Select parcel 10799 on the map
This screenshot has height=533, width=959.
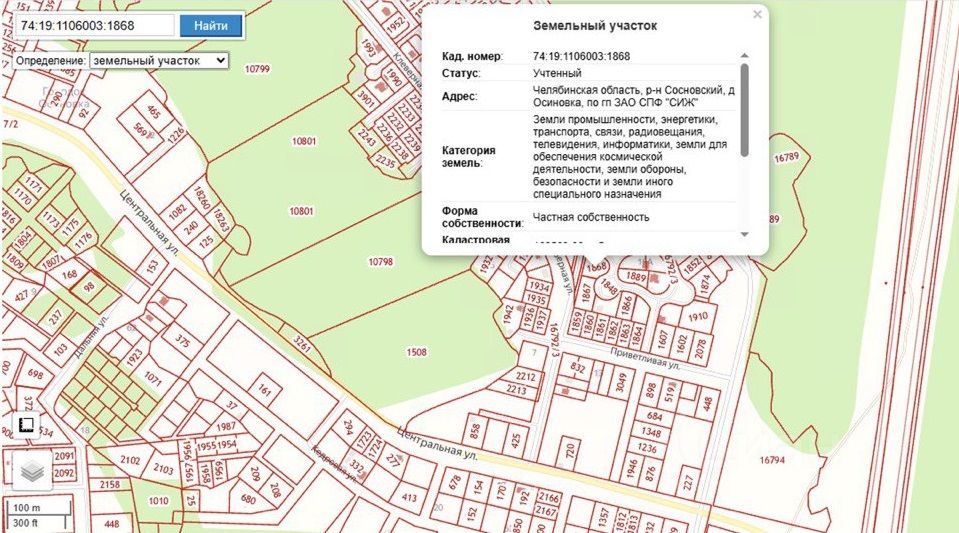click(257, 69)
